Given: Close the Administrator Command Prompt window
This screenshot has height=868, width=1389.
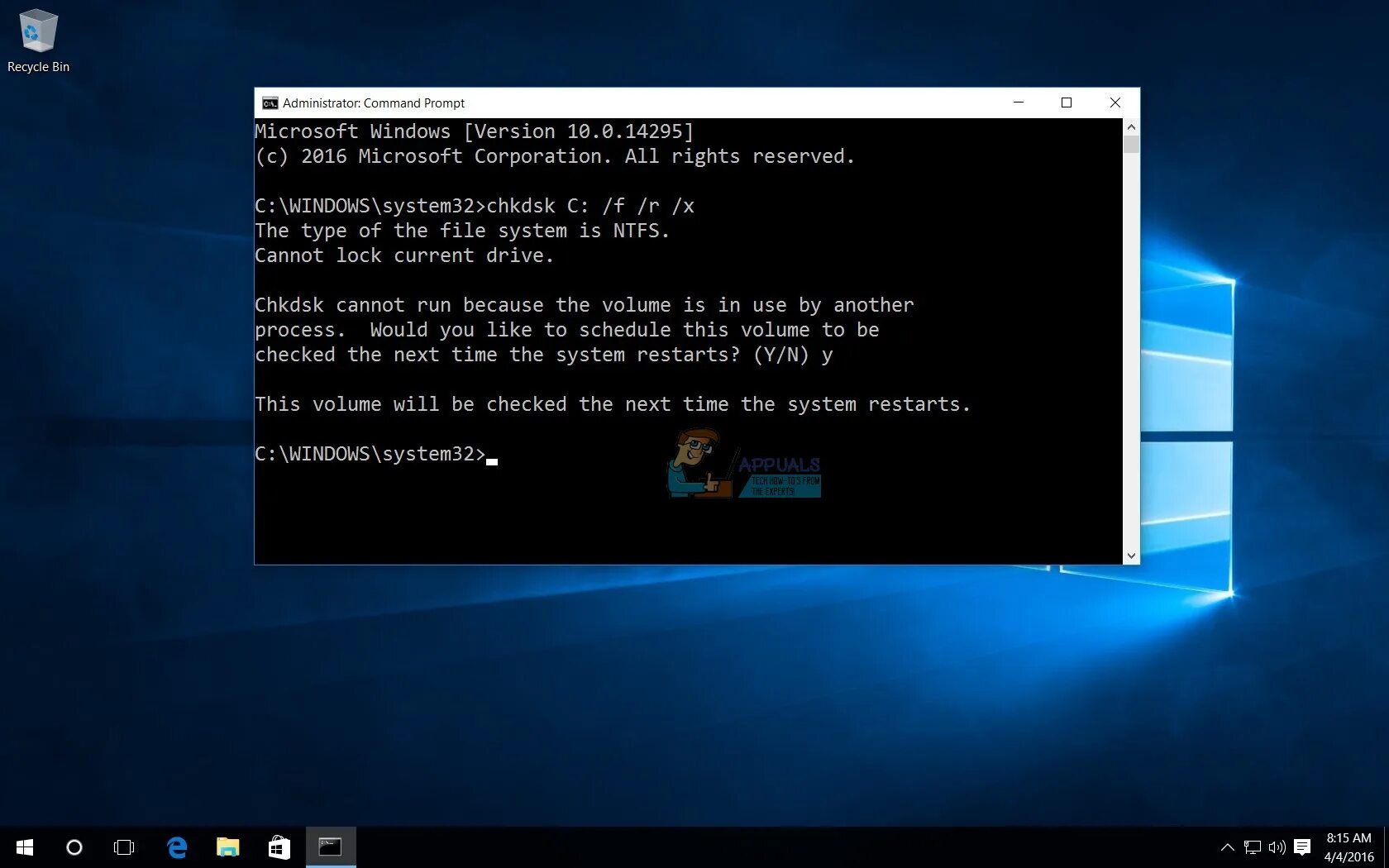Looking at the screenshot, I should click(1115, 103).
